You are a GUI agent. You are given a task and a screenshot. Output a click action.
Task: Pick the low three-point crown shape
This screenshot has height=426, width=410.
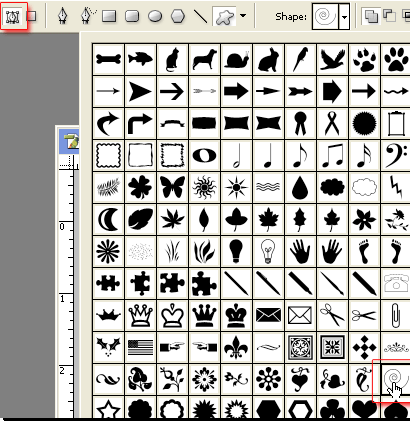[x=108, y=315]
